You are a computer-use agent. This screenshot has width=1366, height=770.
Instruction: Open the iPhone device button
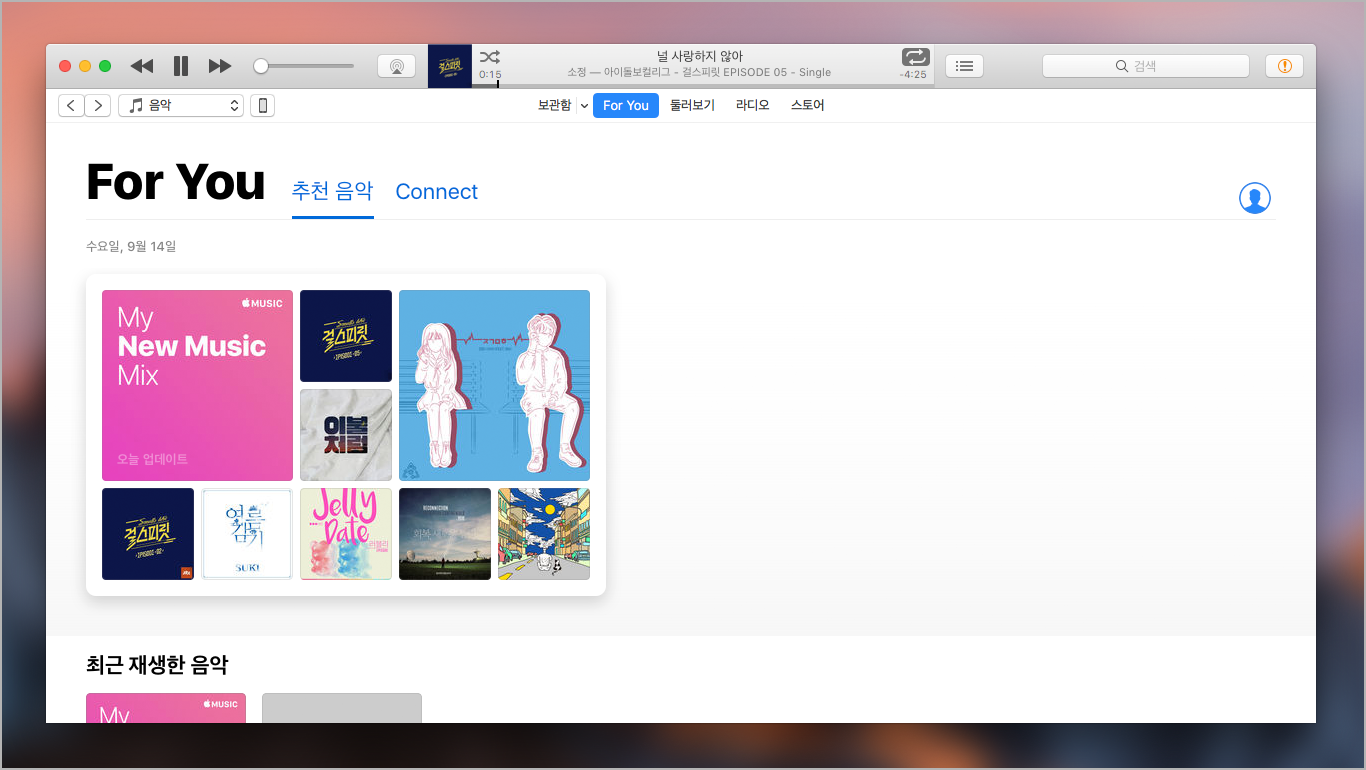click(x=262, y=105)
